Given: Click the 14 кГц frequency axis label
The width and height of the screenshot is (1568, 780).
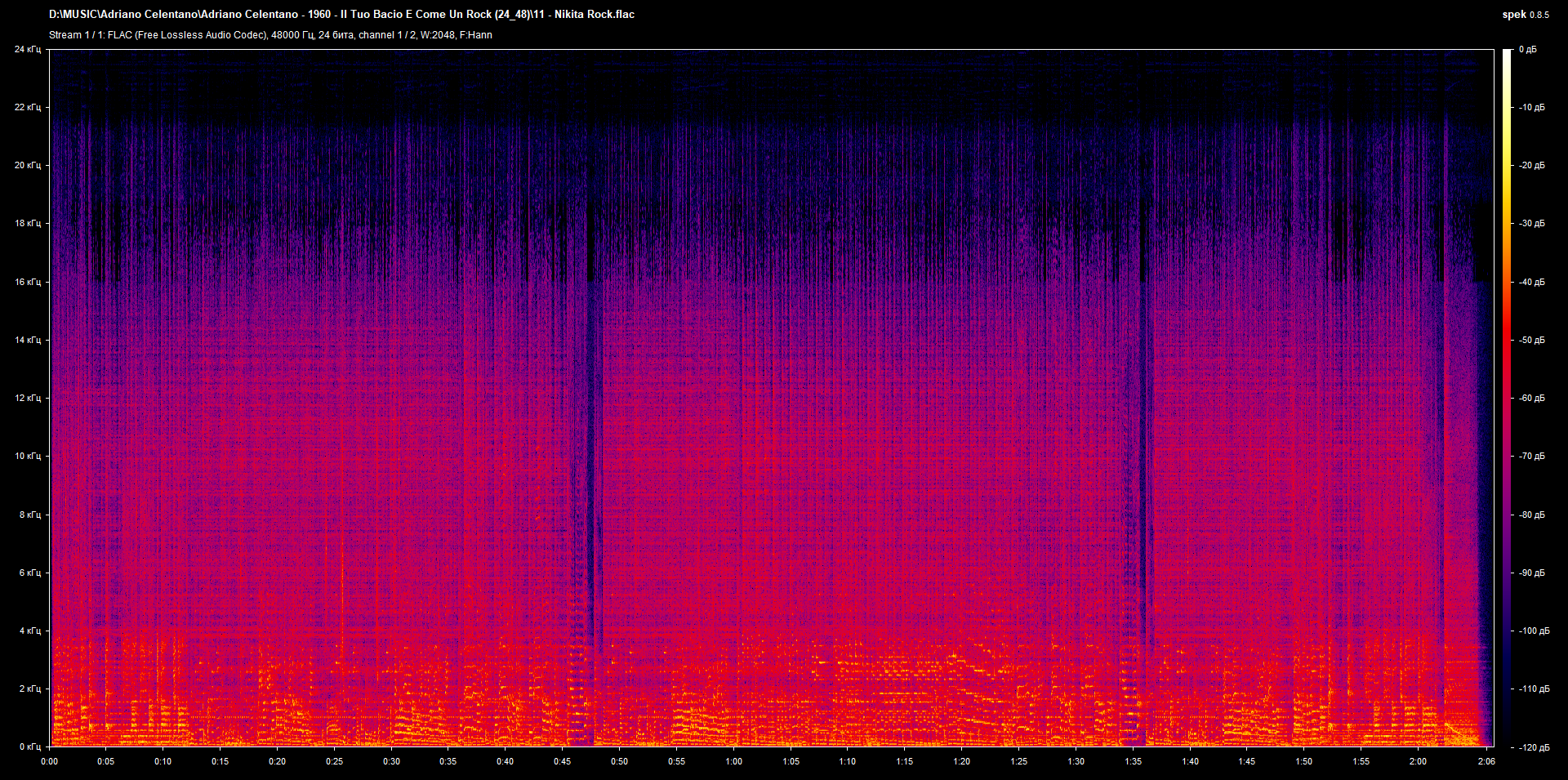Looking at the screenshot, I should 28,341.
